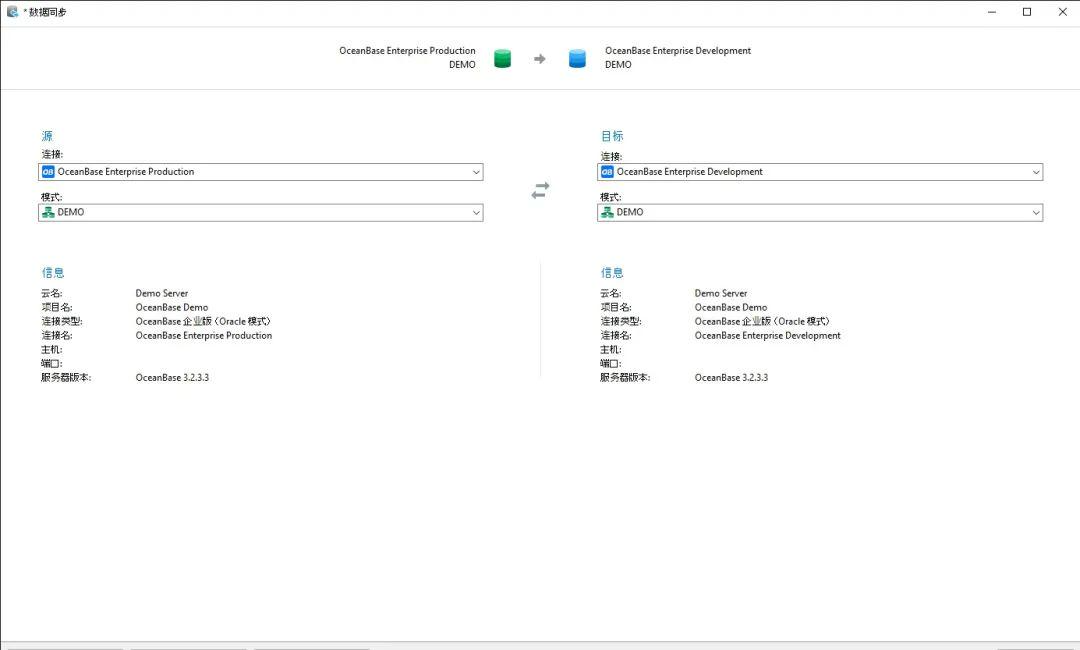Image resolution: width=1080 pixels, height=650 pixels.
Task: Click the green source database icon
Action: (503, 59)
